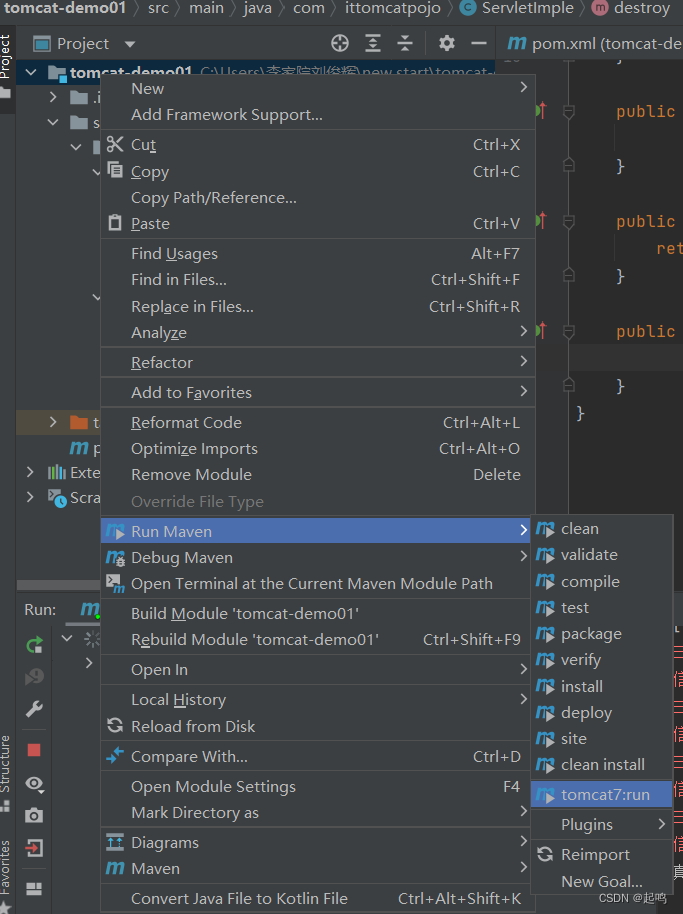Click ittomcatpojo in the breadcrumb path
Screen dimensions: 683x914
point(392,8)
